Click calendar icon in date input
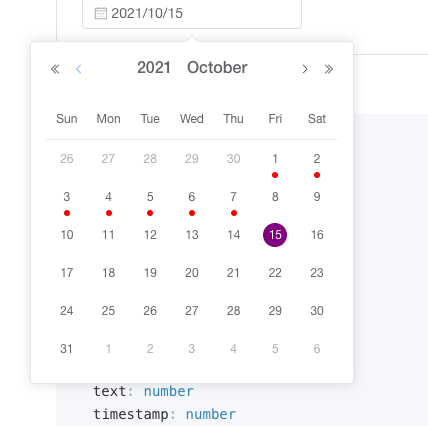Image resolution: width=428 pixels, height=426 pixels. tap(101, 13)
